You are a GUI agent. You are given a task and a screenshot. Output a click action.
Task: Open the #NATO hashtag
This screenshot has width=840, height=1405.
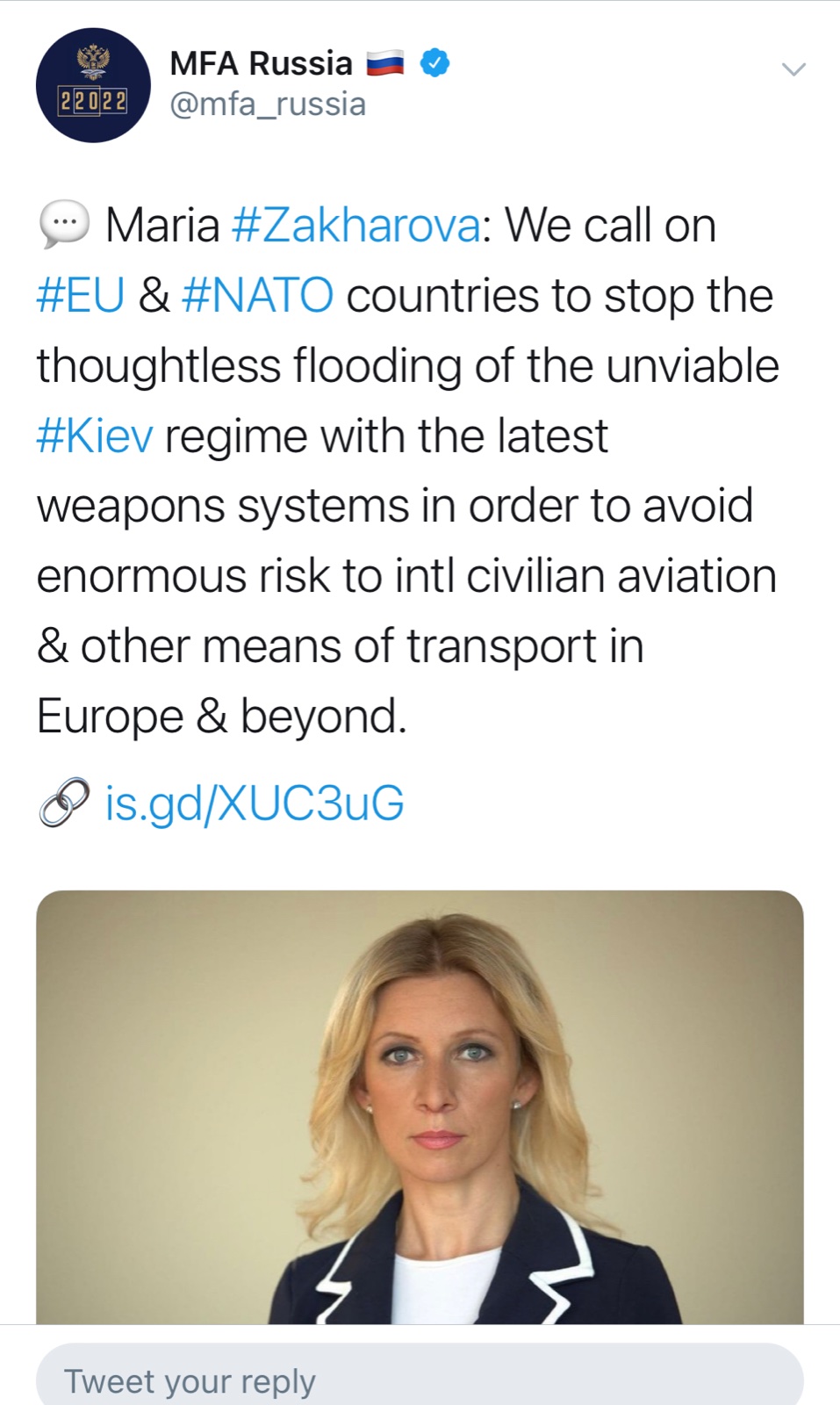click(257, 296)
